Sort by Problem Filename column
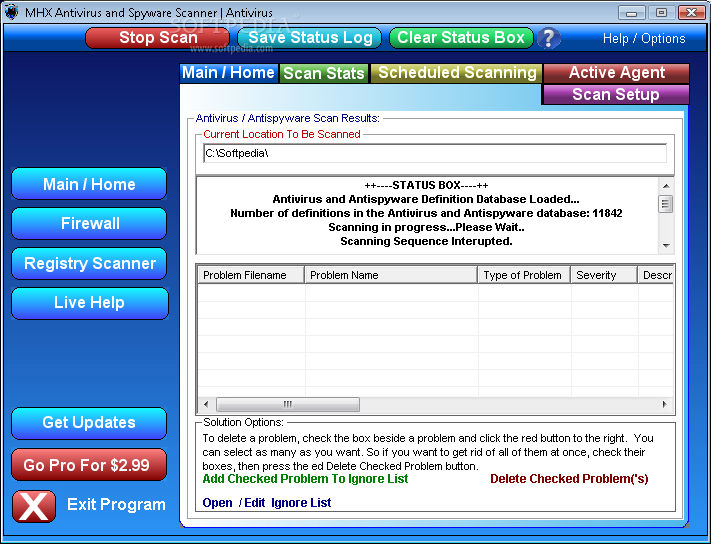 [251, 275]
